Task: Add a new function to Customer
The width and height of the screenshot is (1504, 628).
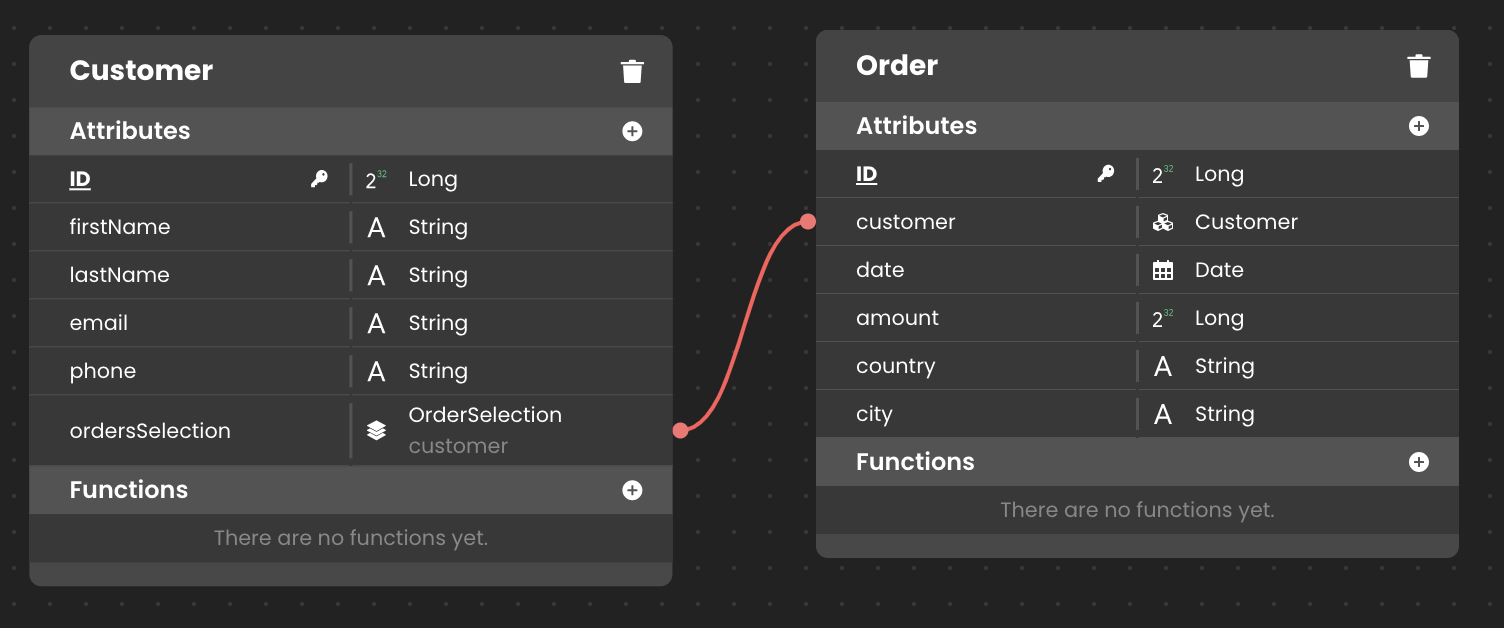Action: (x=632, y=490)
